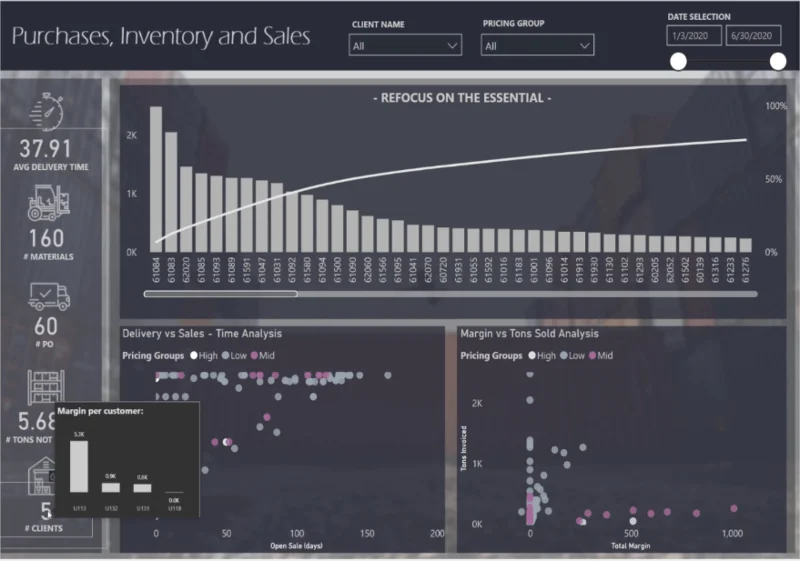
Task: Click the 37.91 avg delivery time value
Action: tap(45, 149)
